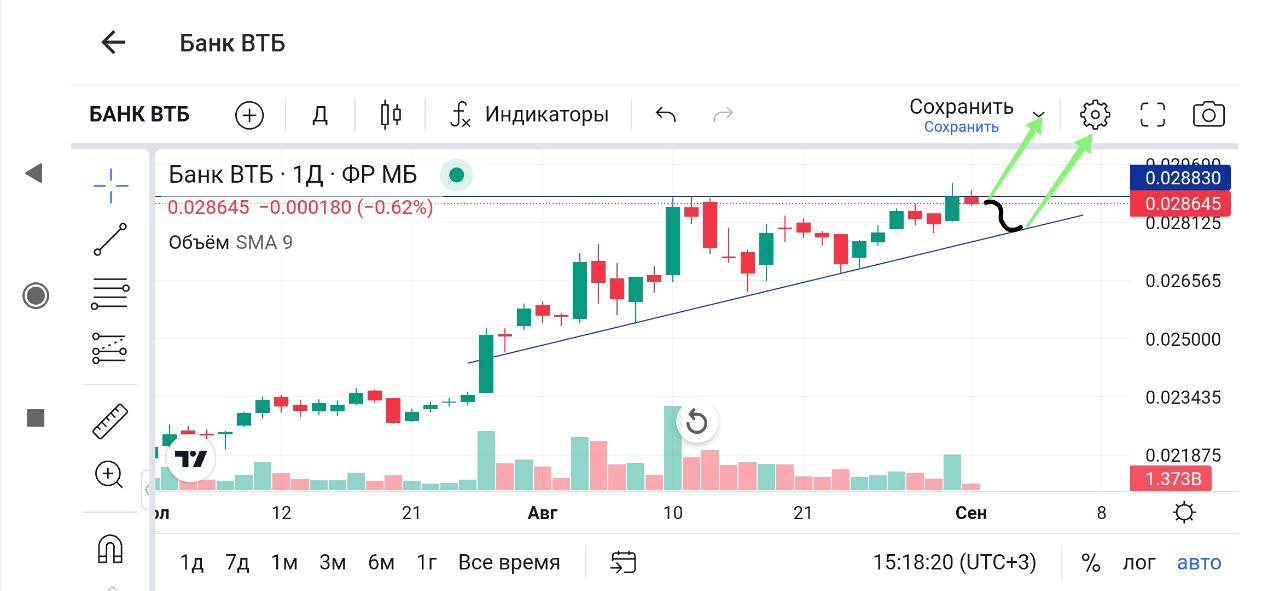1280x591 pixels.
Task: Switch to the Все время range
Action: click(509, 563)
